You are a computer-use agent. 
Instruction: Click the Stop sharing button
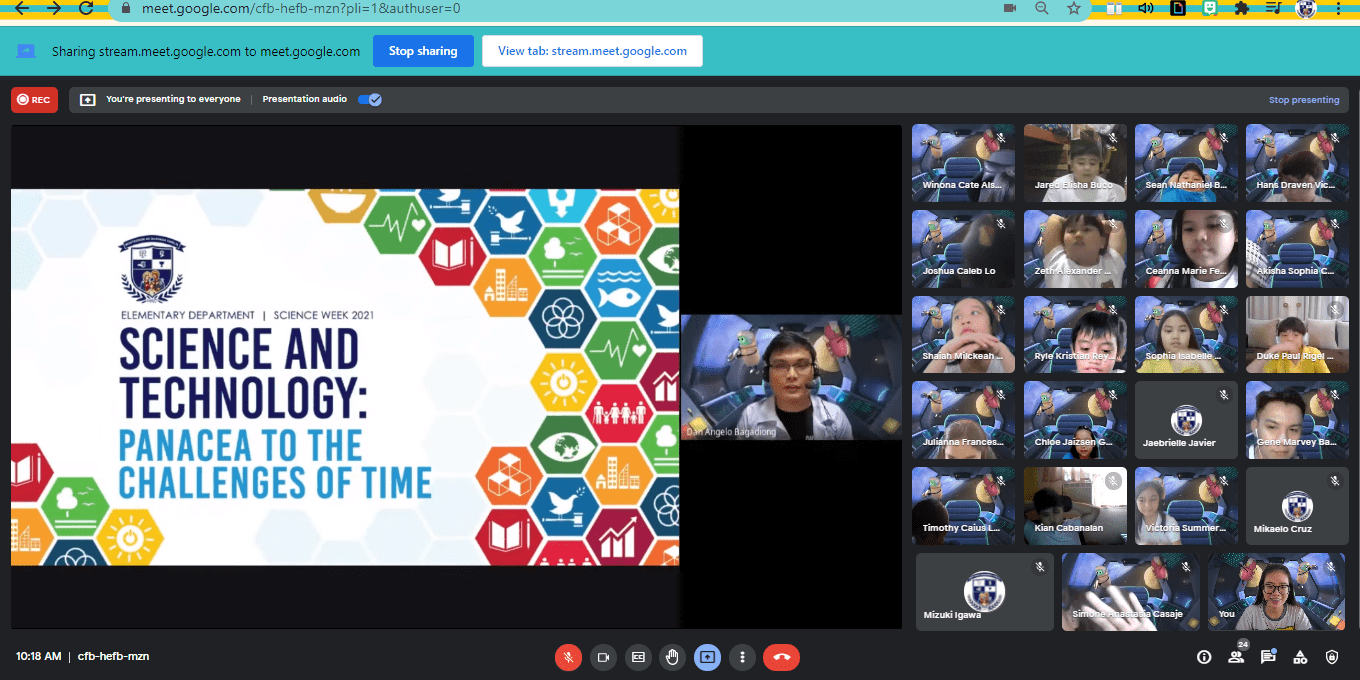coord(423,51)
